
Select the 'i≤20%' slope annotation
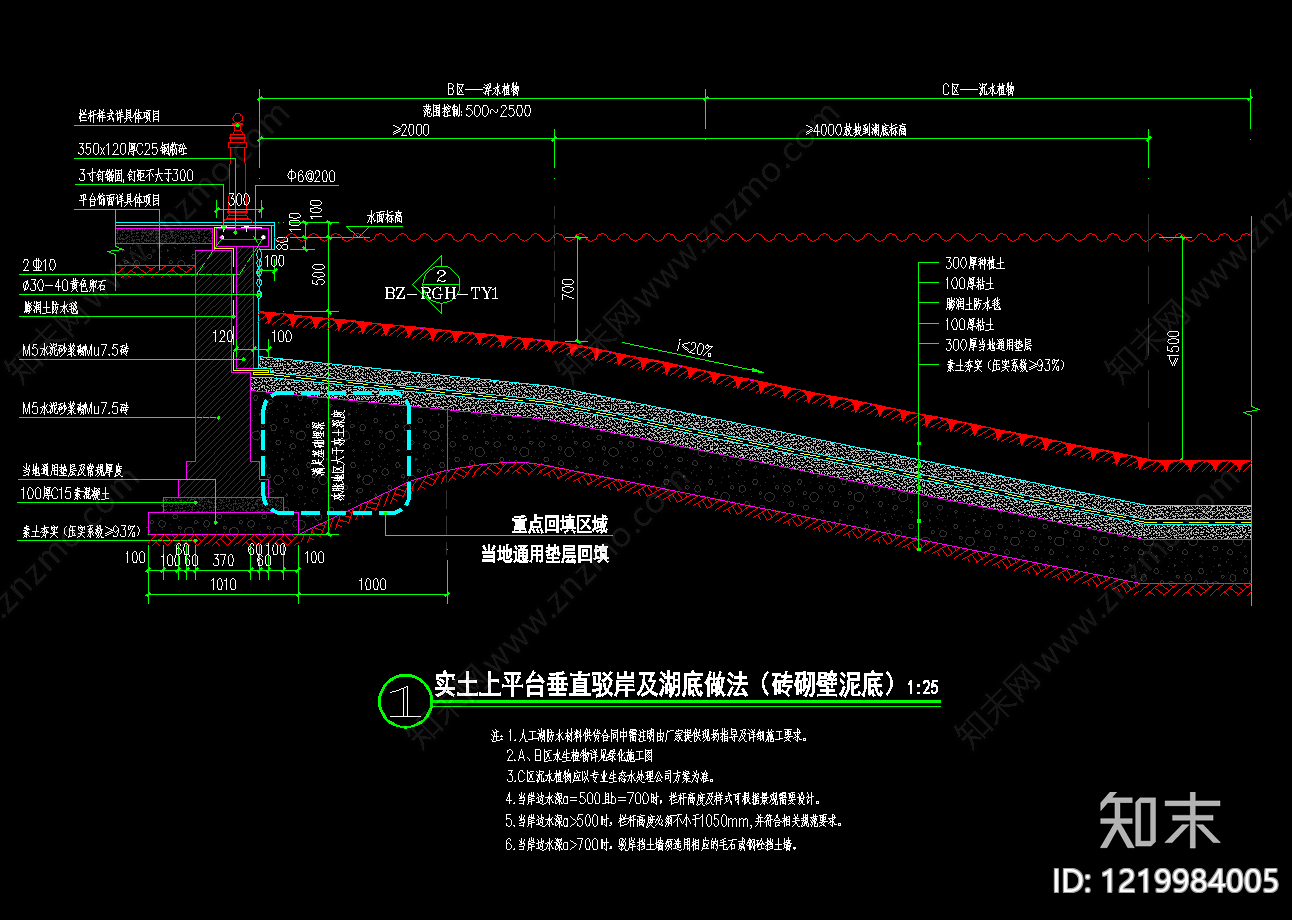pos(694,348)
